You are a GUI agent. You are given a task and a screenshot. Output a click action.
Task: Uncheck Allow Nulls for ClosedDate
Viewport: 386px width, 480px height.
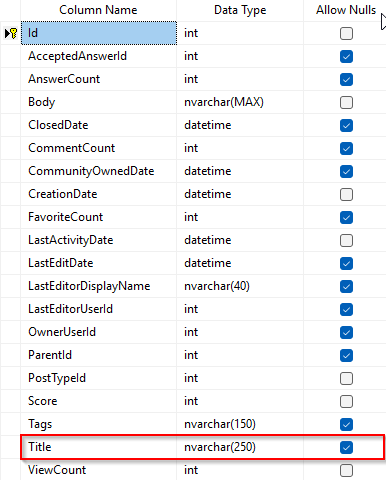tap(346, 125)
